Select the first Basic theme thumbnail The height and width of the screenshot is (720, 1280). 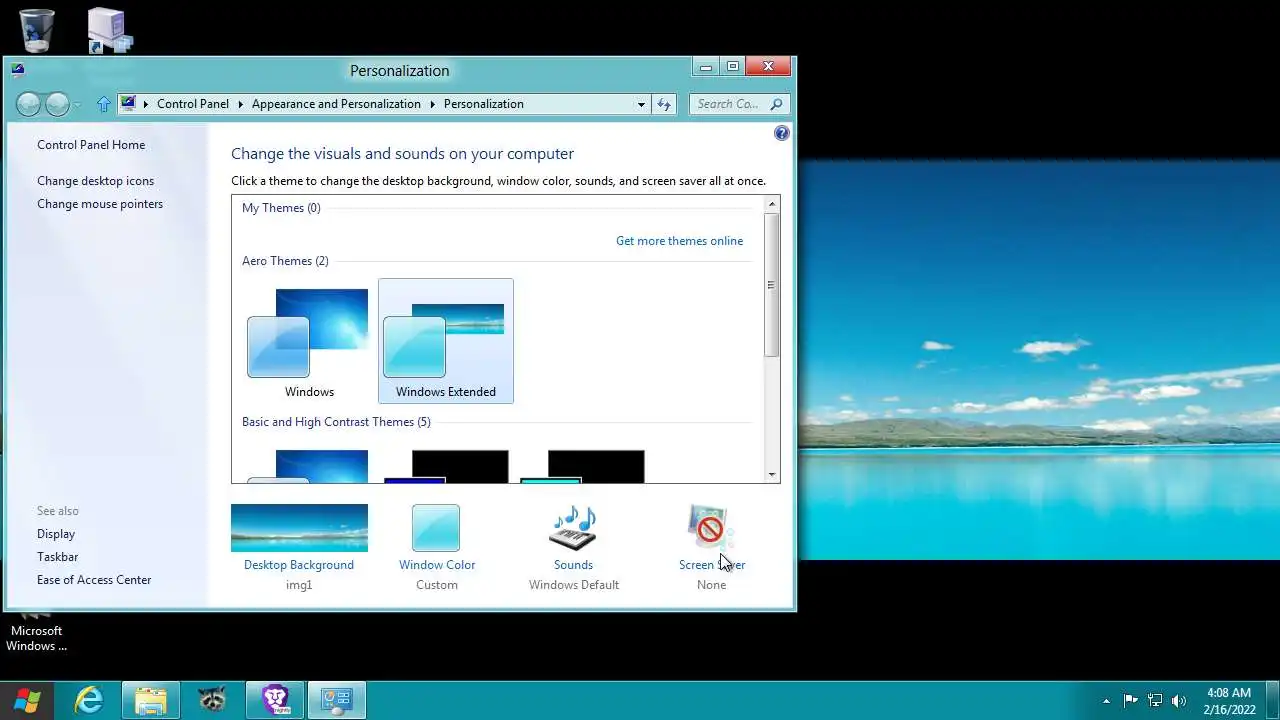click(x=308, y=466)
